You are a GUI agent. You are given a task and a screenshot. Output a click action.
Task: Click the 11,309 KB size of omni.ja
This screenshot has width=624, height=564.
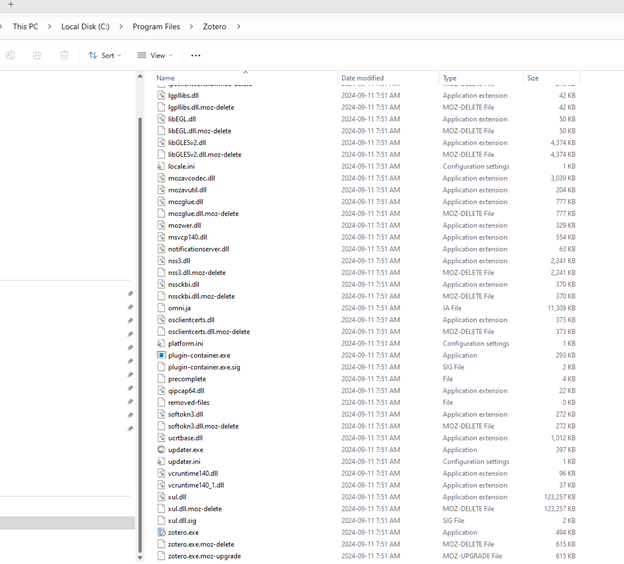tap(561, 308)
